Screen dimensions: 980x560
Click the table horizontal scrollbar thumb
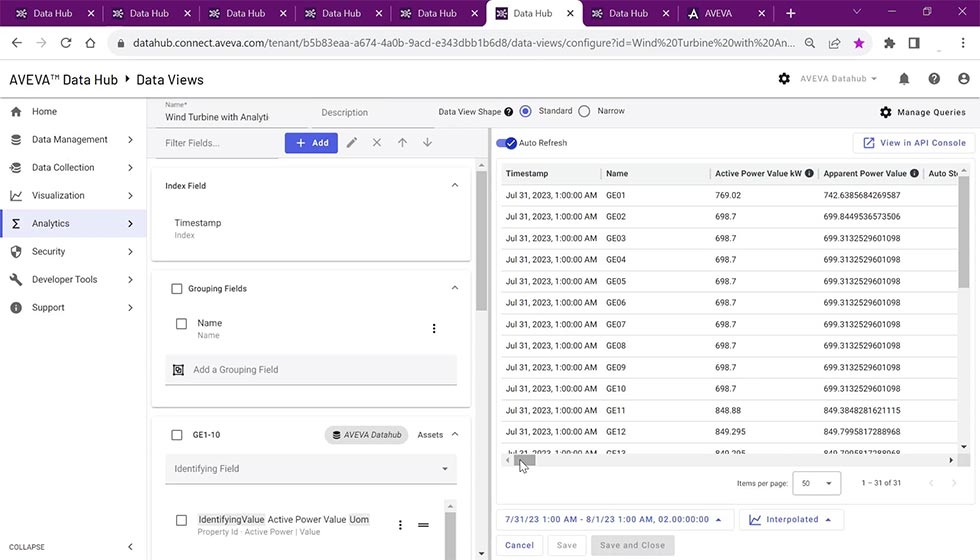click(525, 460)
